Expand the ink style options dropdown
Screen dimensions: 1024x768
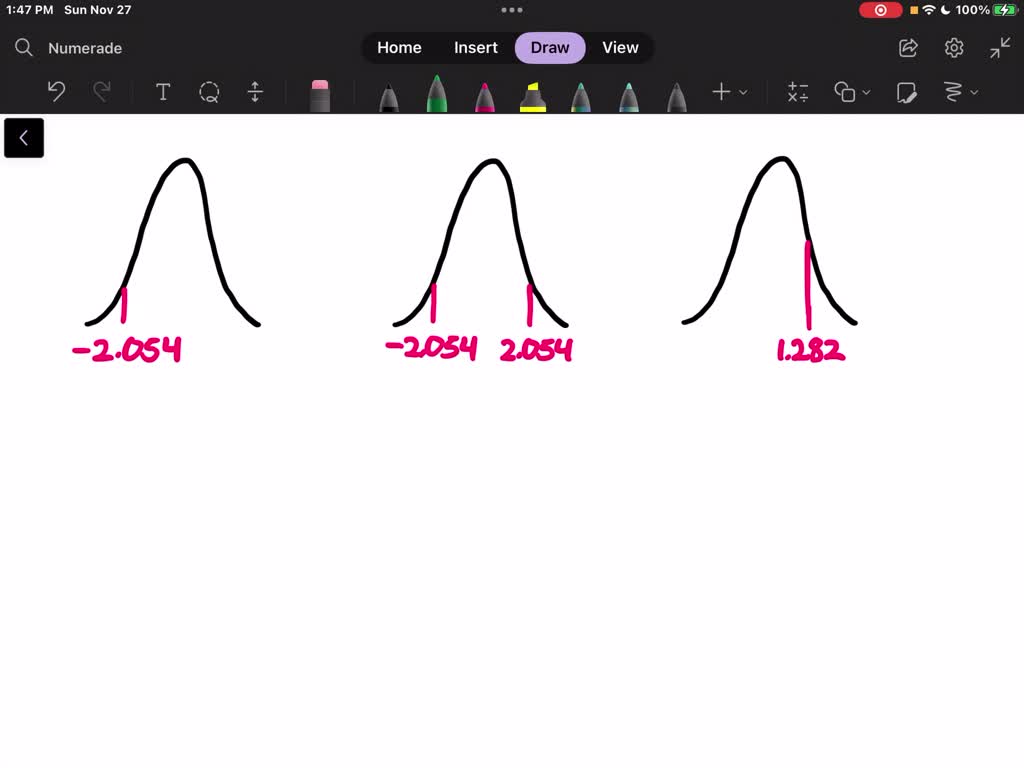tap(960, 92)
